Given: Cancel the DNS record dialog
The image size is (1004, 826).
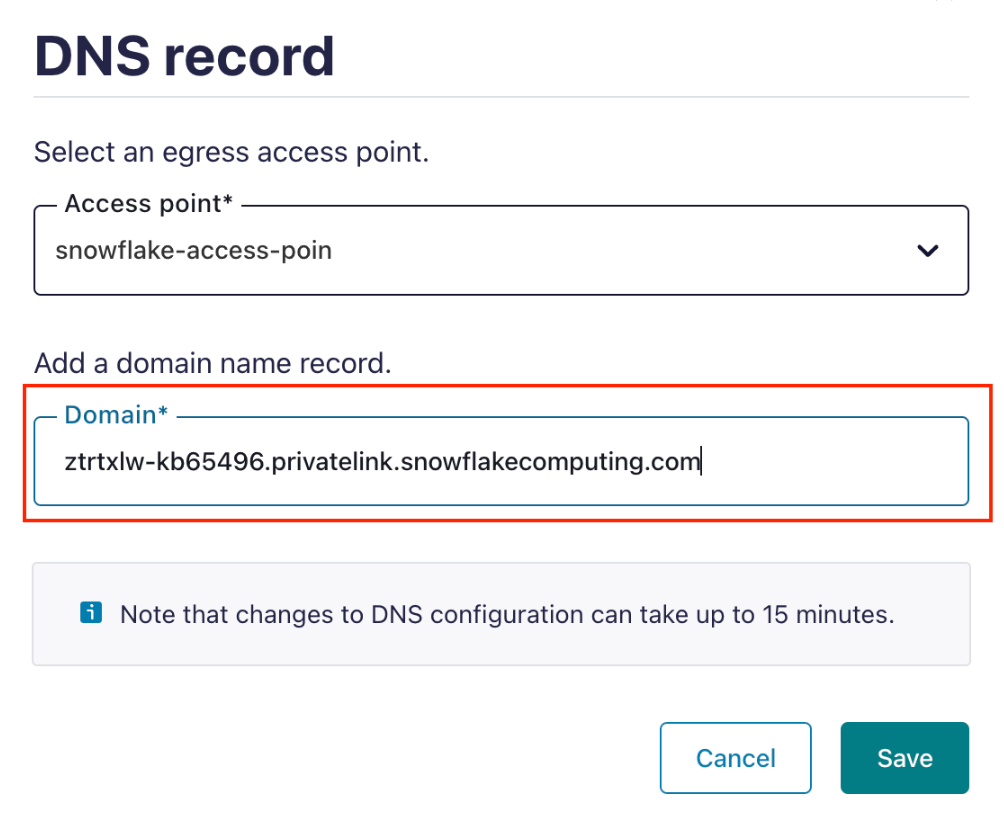Looking at the screenshot, I should click(735, 757).
